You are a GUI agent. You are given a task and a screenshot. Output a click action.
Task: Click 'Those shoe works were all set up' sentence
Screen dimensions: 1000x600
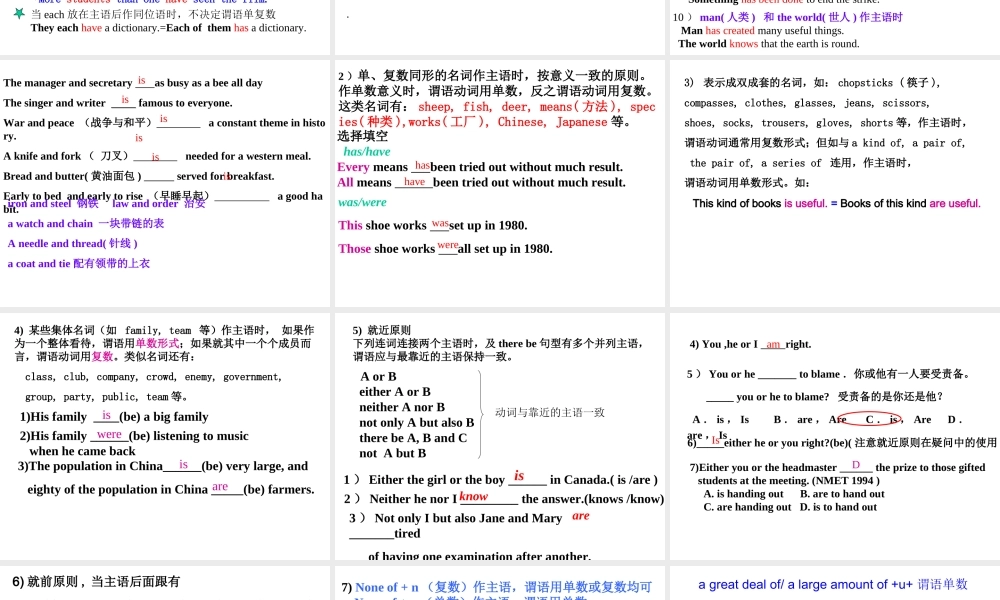pyautogui.click(x=445, y=248)
